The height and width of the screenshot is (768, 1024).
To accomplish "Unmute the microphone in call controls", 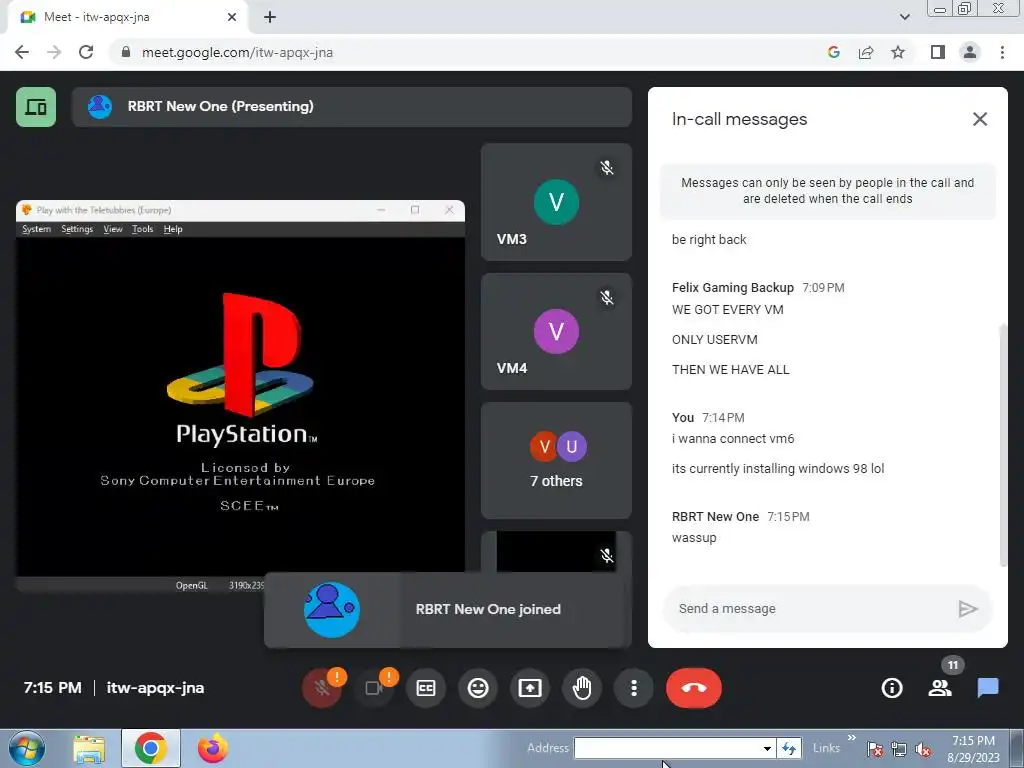I will [321, 688].
